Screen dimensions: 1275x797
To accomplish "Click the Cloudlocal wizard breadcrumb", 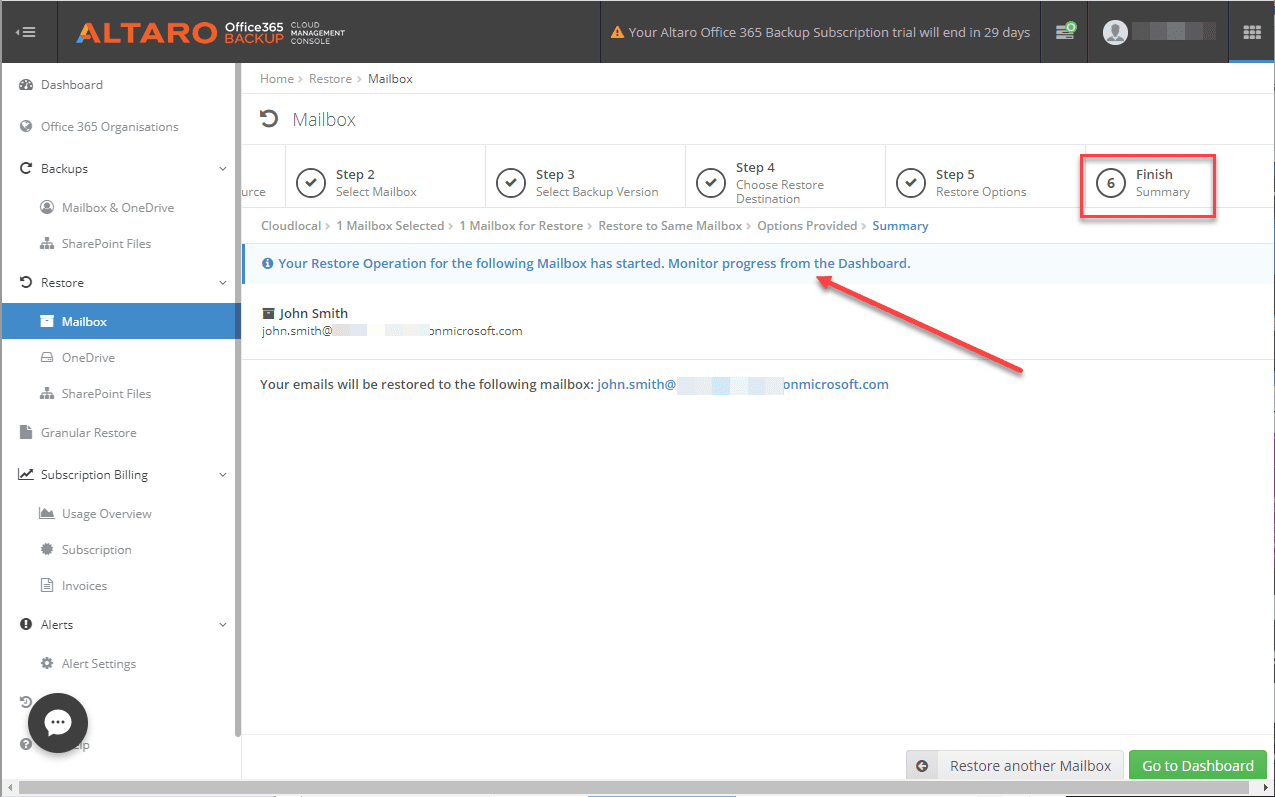I will click(x=291, y=226).
